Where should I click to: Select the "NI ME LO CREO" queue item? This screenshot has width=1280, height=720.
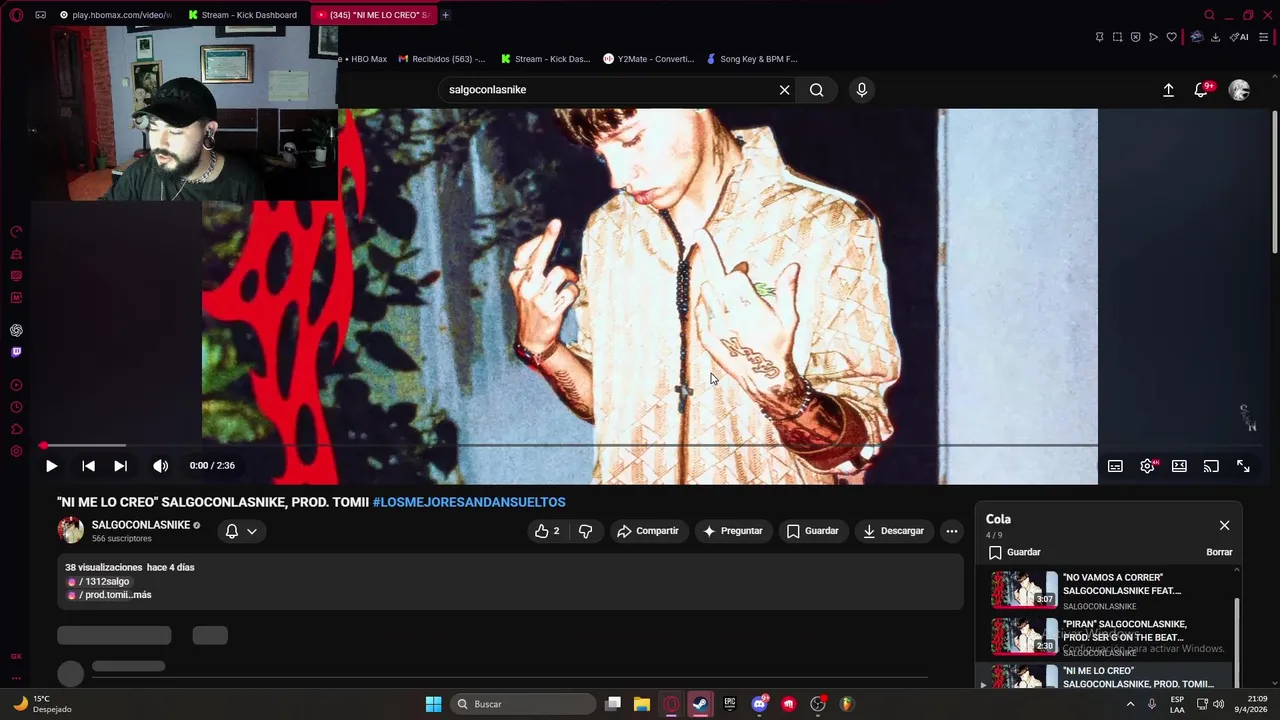1105,677
